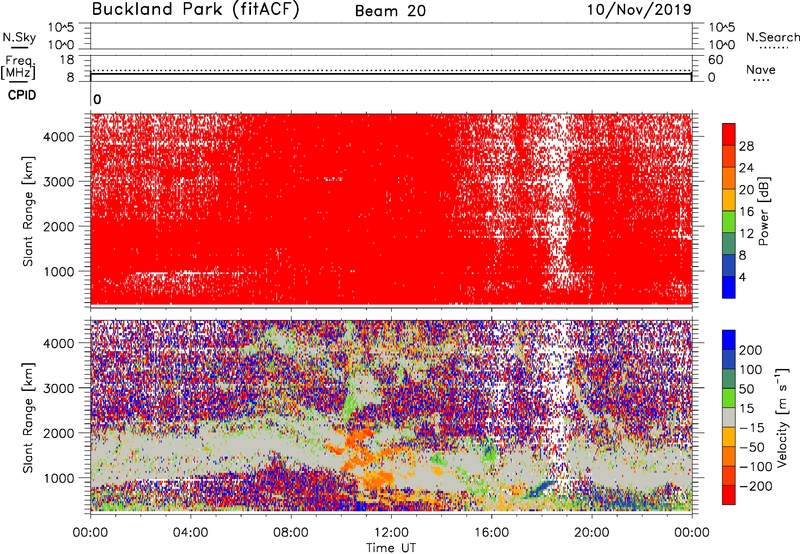
Task: Click '1000' on the velocity panel range axis
Action: coord(58,478)
